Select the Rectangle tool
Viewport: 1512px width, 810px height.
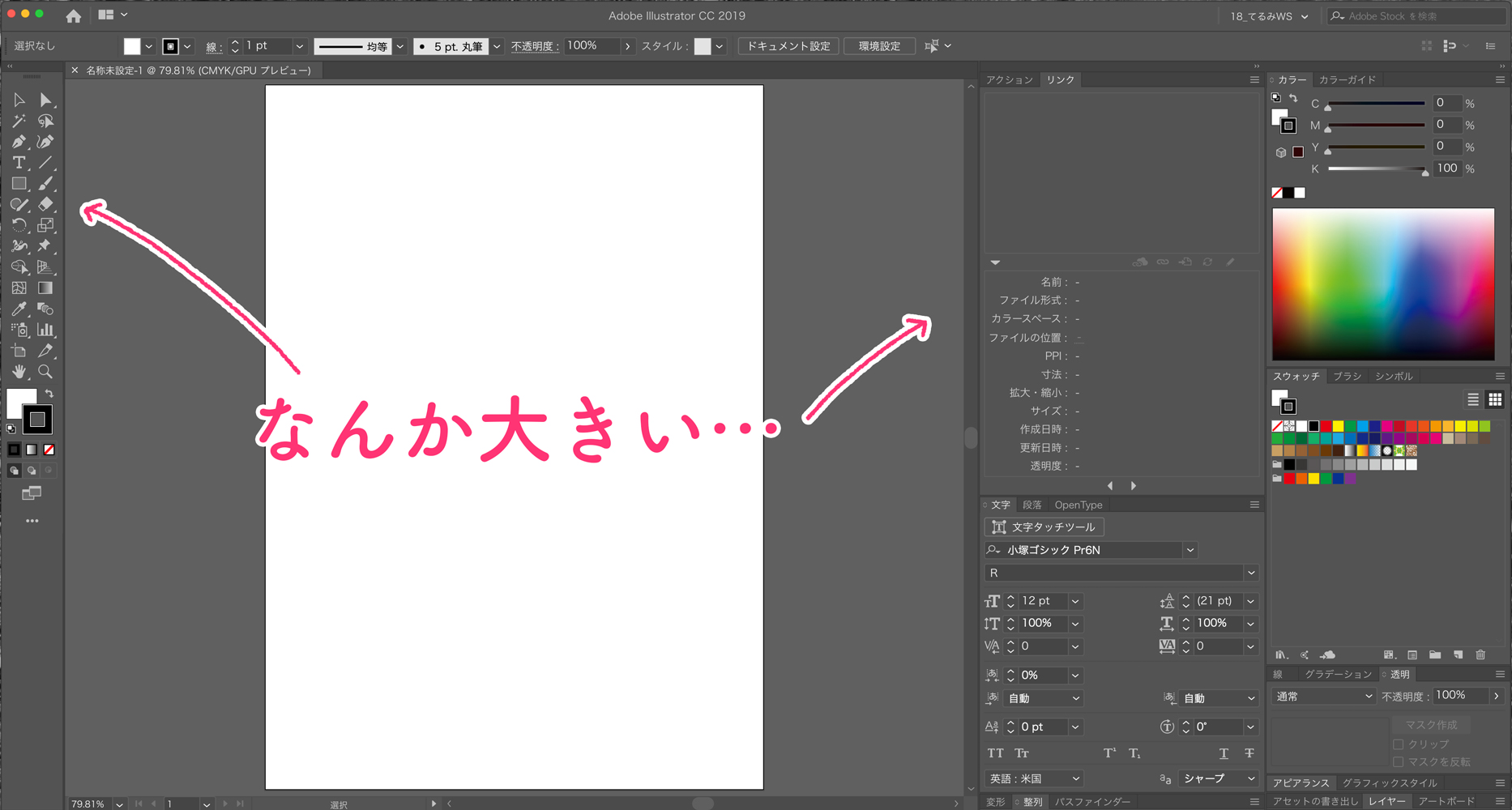[19, 184]
